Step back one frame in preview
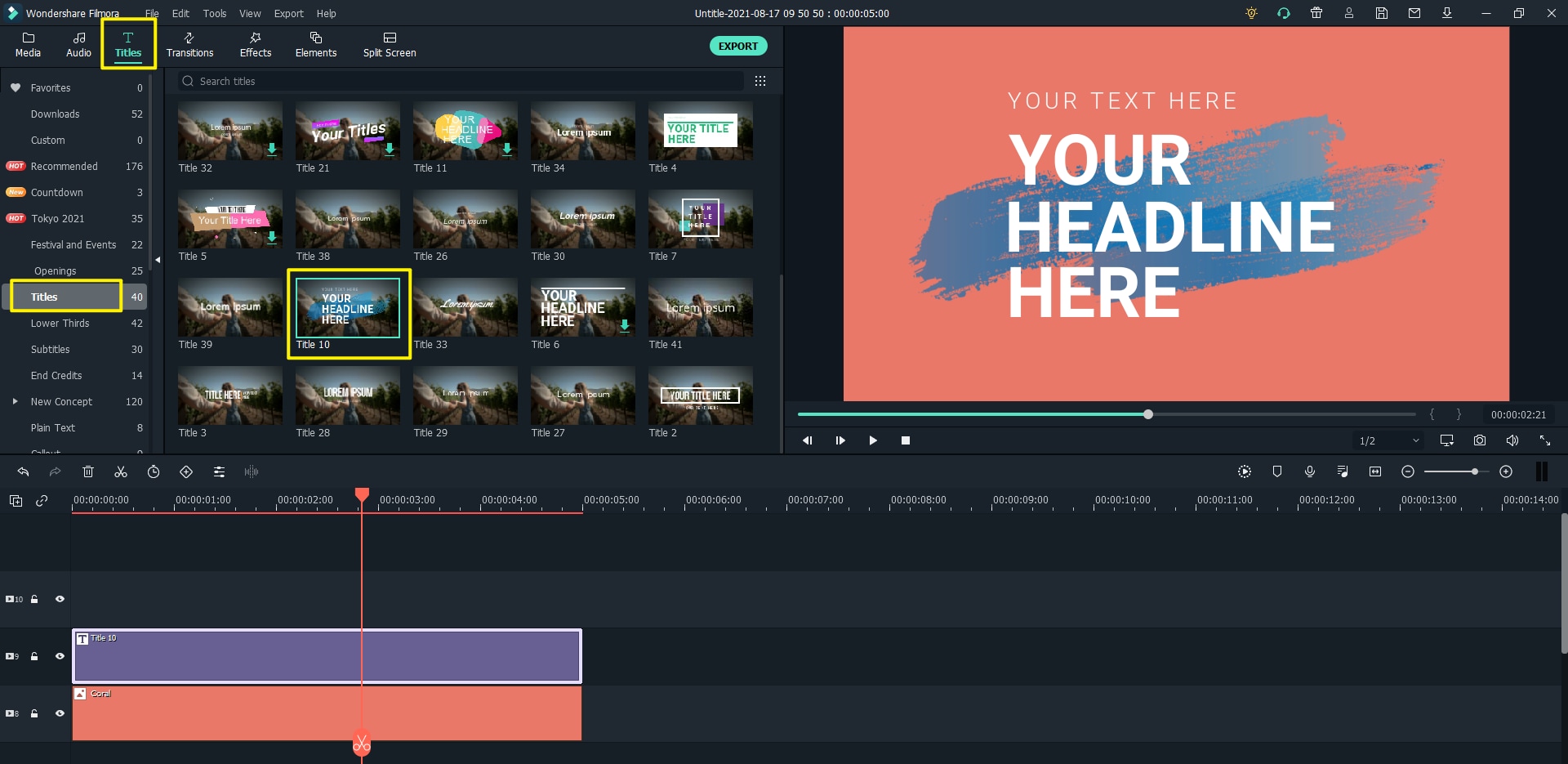 point(807,440)
